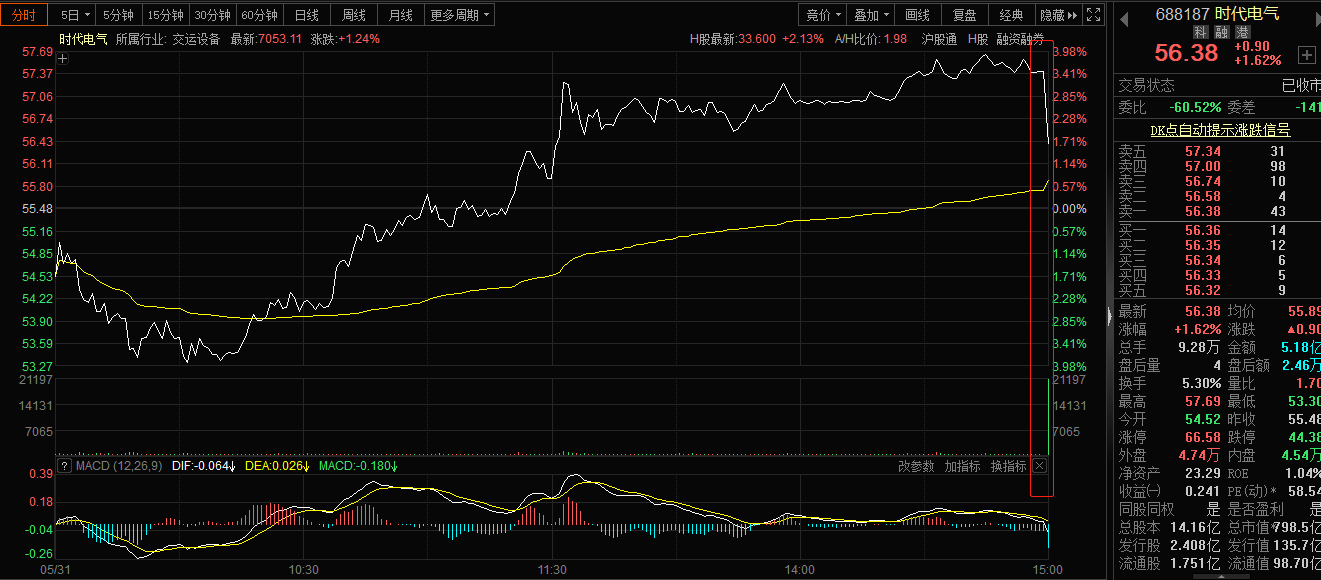Image resolution: width=1321 pixels, height=580 pixels.
Task: Go to previous stock with left arrow
Action: point(1124,15)
